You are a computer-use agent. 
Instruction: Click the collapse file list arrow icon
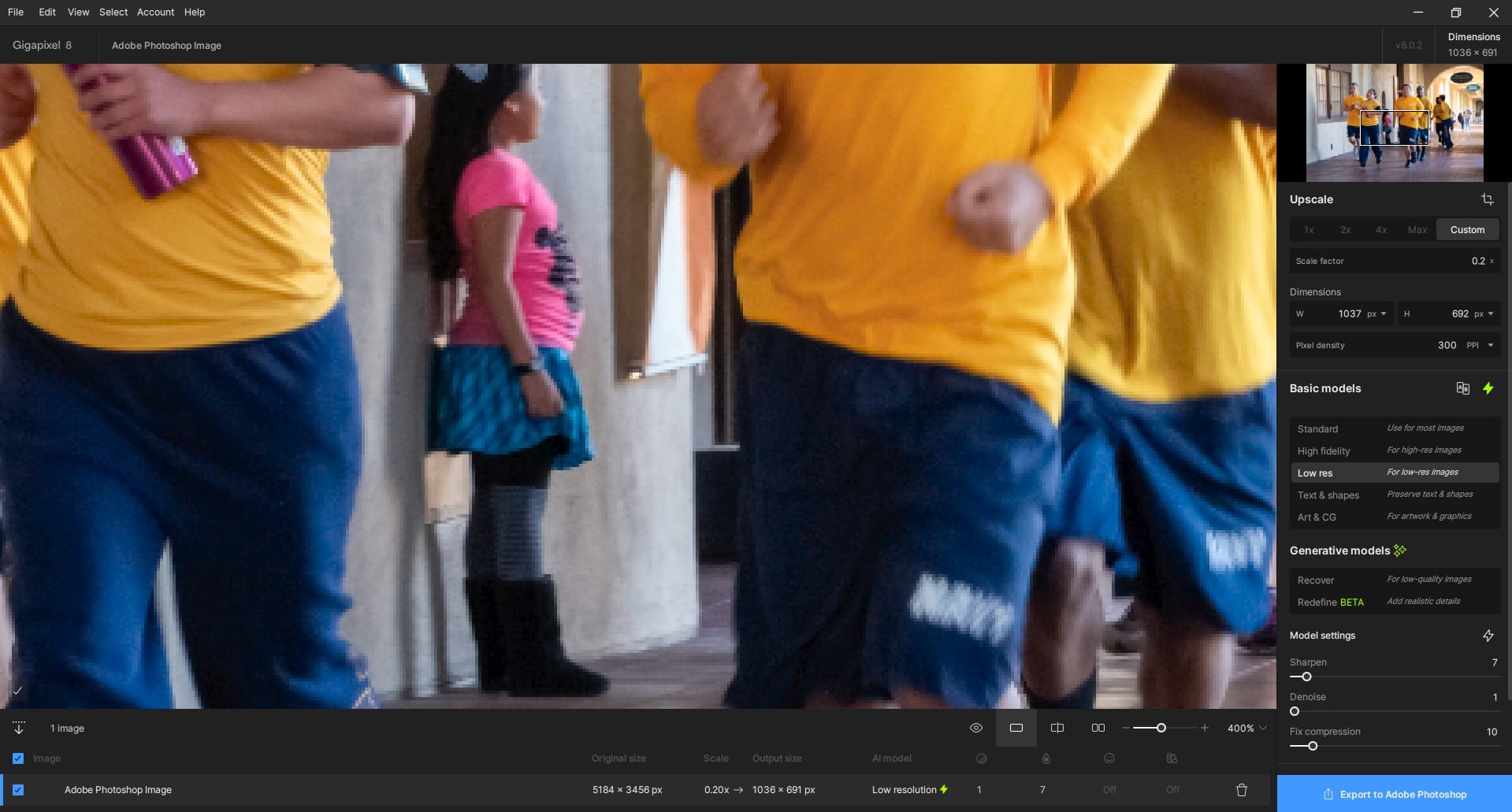click(19, 729)
